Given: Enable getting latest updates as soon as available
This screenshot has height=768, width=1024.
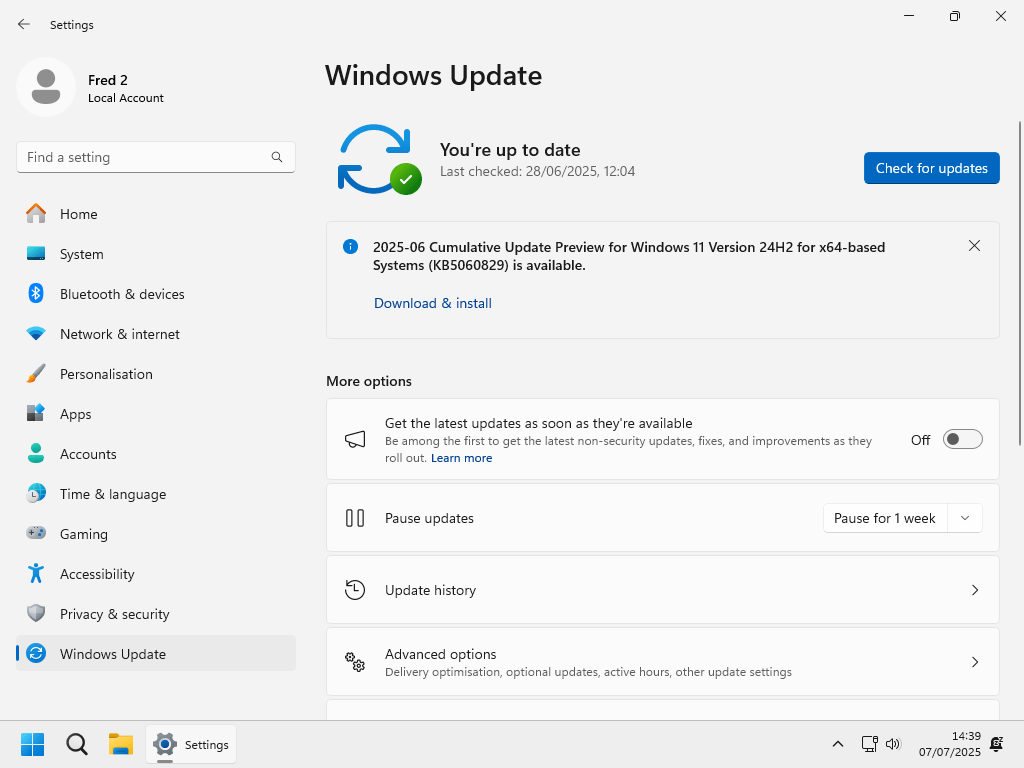Looking at the screenshot, I should [962, 438].
